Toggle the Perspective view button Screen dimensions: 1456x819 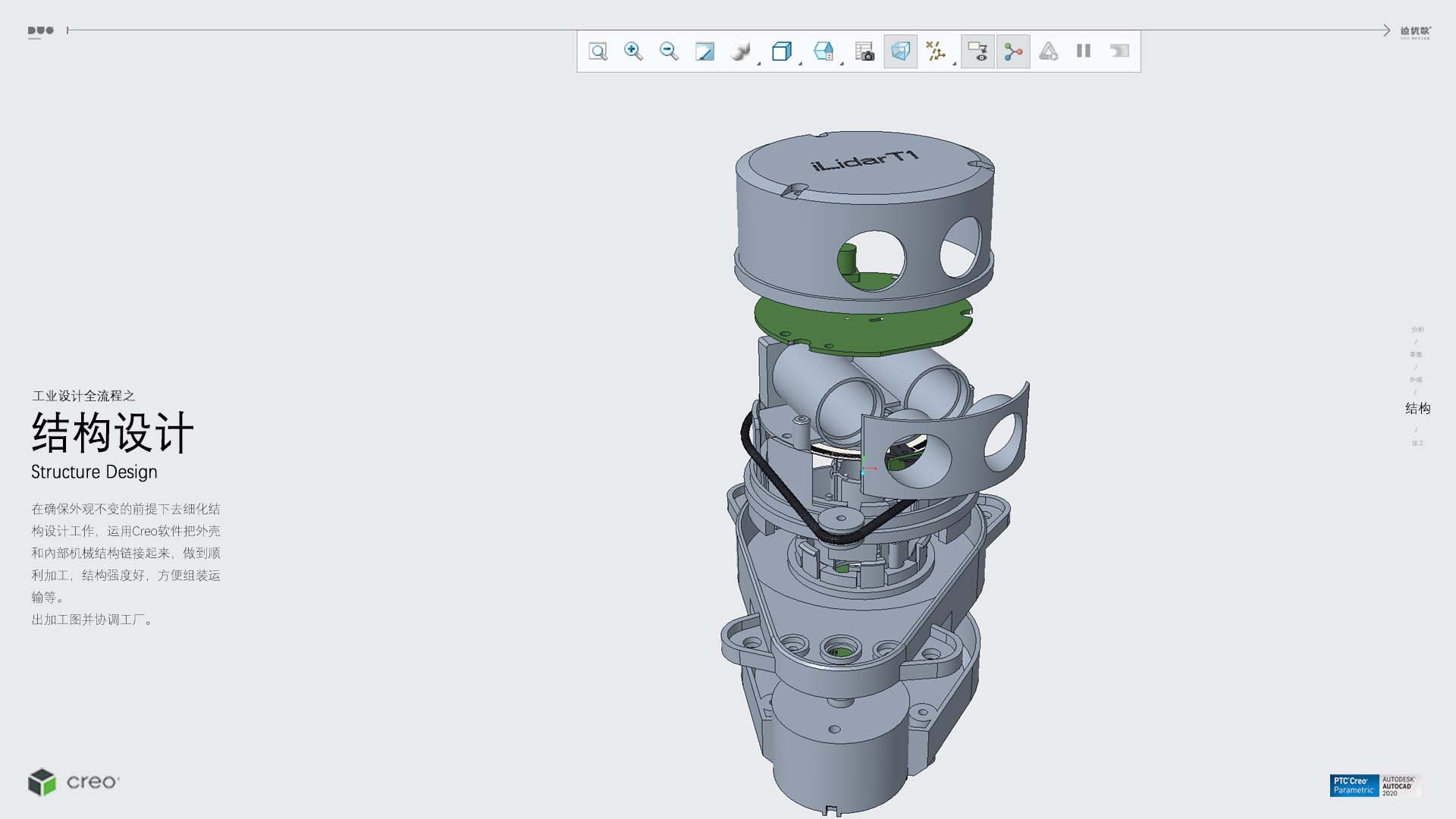[900, 52]
